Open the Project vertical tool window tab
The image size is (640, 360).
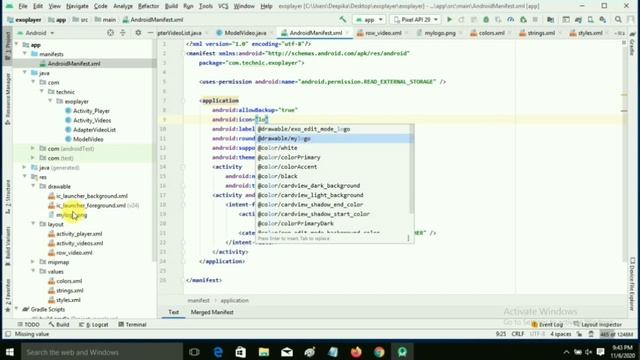8,46
